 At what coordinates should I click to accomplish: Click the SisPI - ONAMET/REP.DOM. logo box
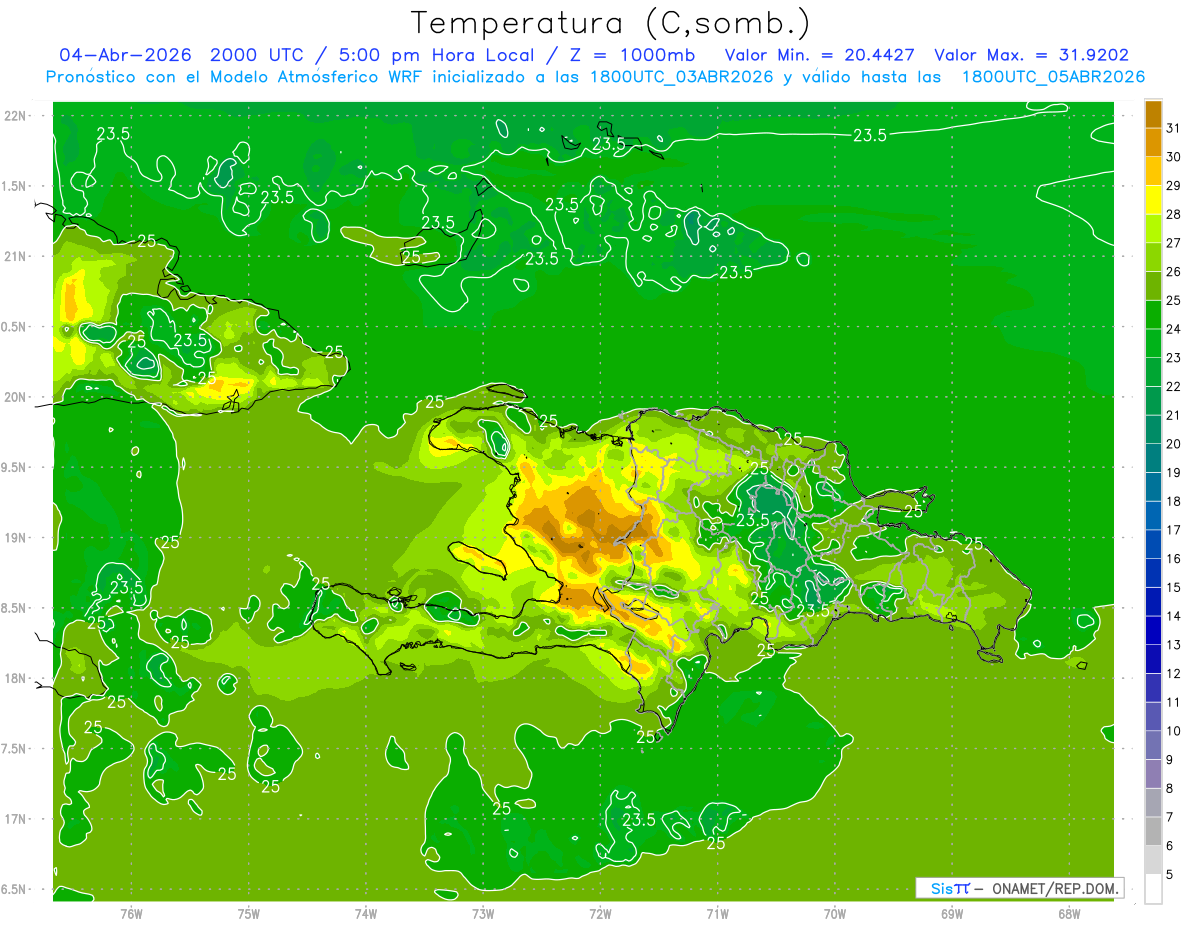pos(1020,888)
